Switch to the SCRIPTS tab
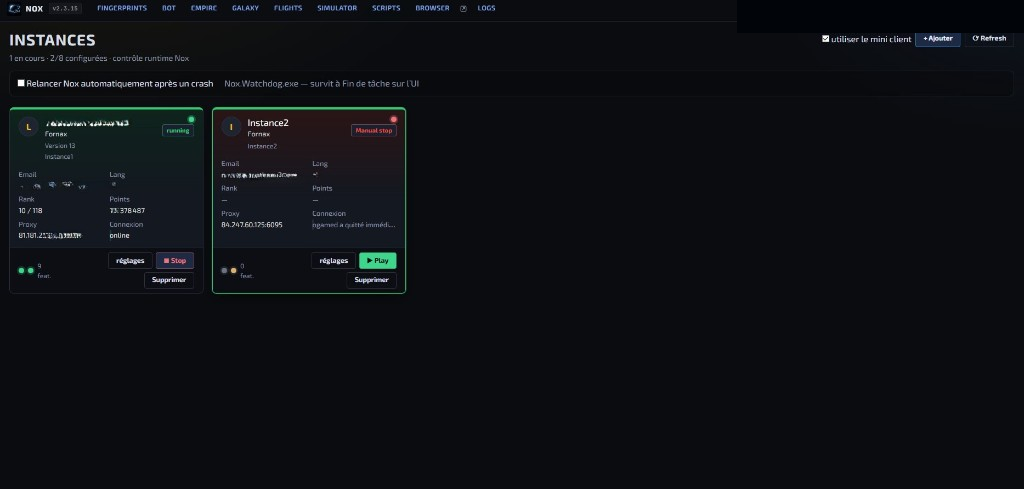The height and width of the screenshot is (489, 1024). pos(386,8)
